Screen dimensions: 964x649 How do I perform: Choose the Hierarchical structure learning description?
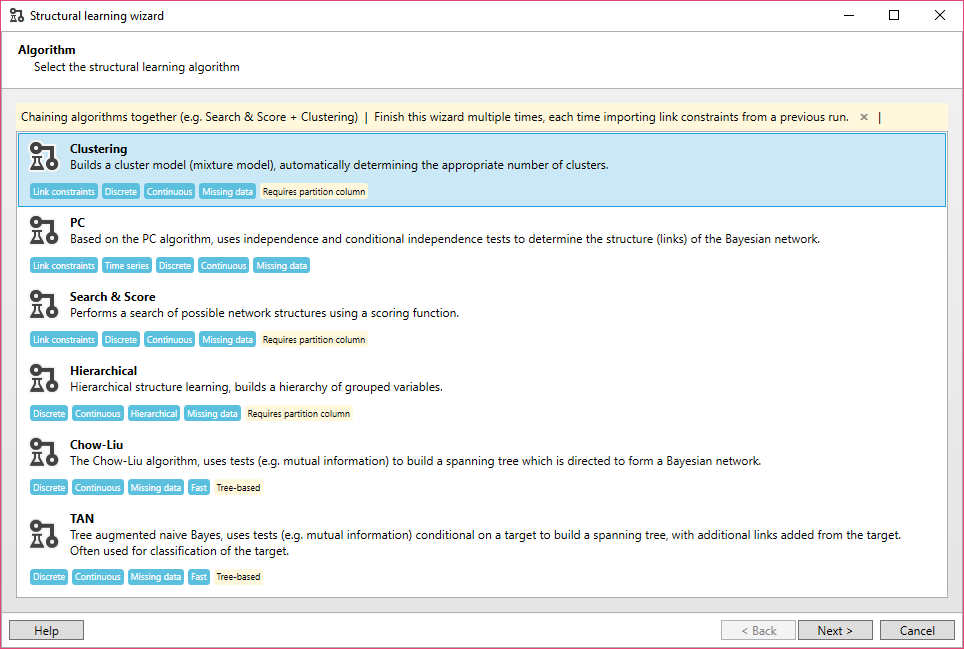[x=256, y=387]
